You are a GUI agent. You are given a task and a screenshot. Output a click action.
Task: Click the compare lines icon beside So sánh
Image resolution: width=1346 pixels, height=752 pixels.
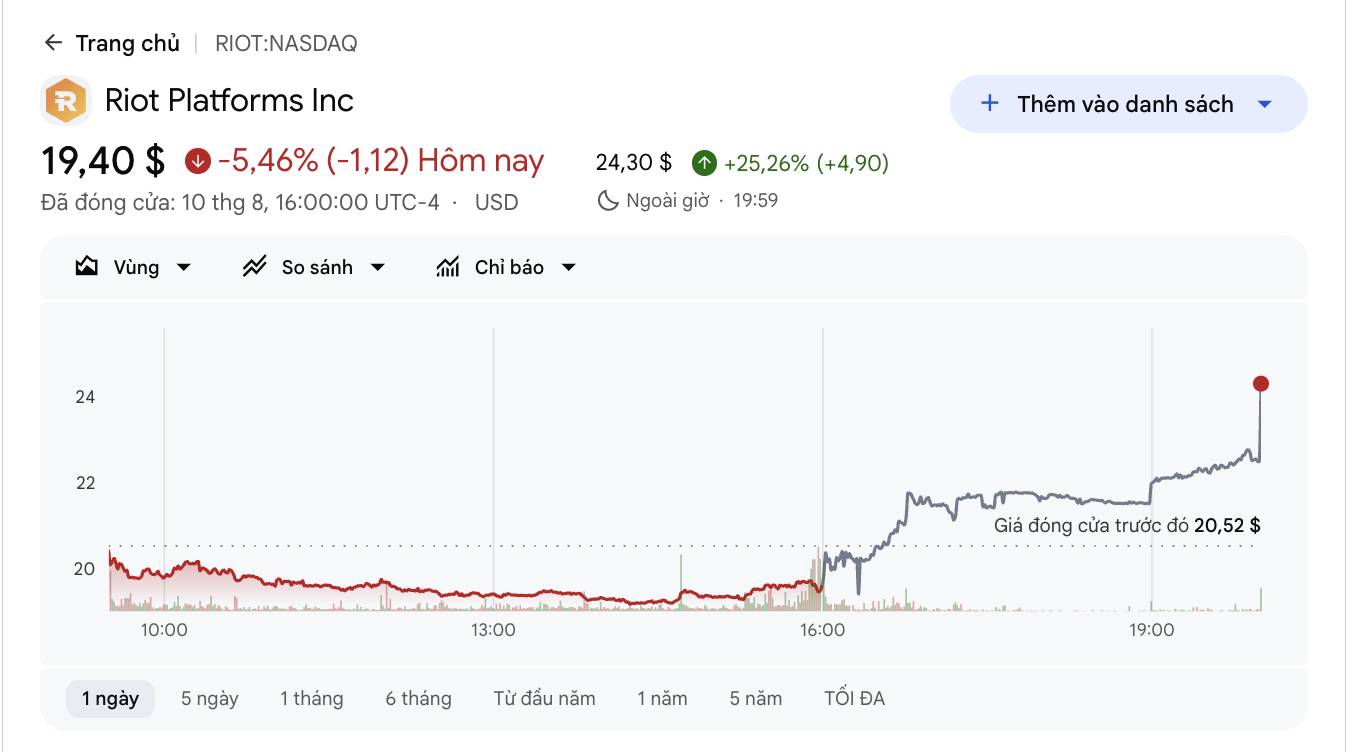point(255,267)
